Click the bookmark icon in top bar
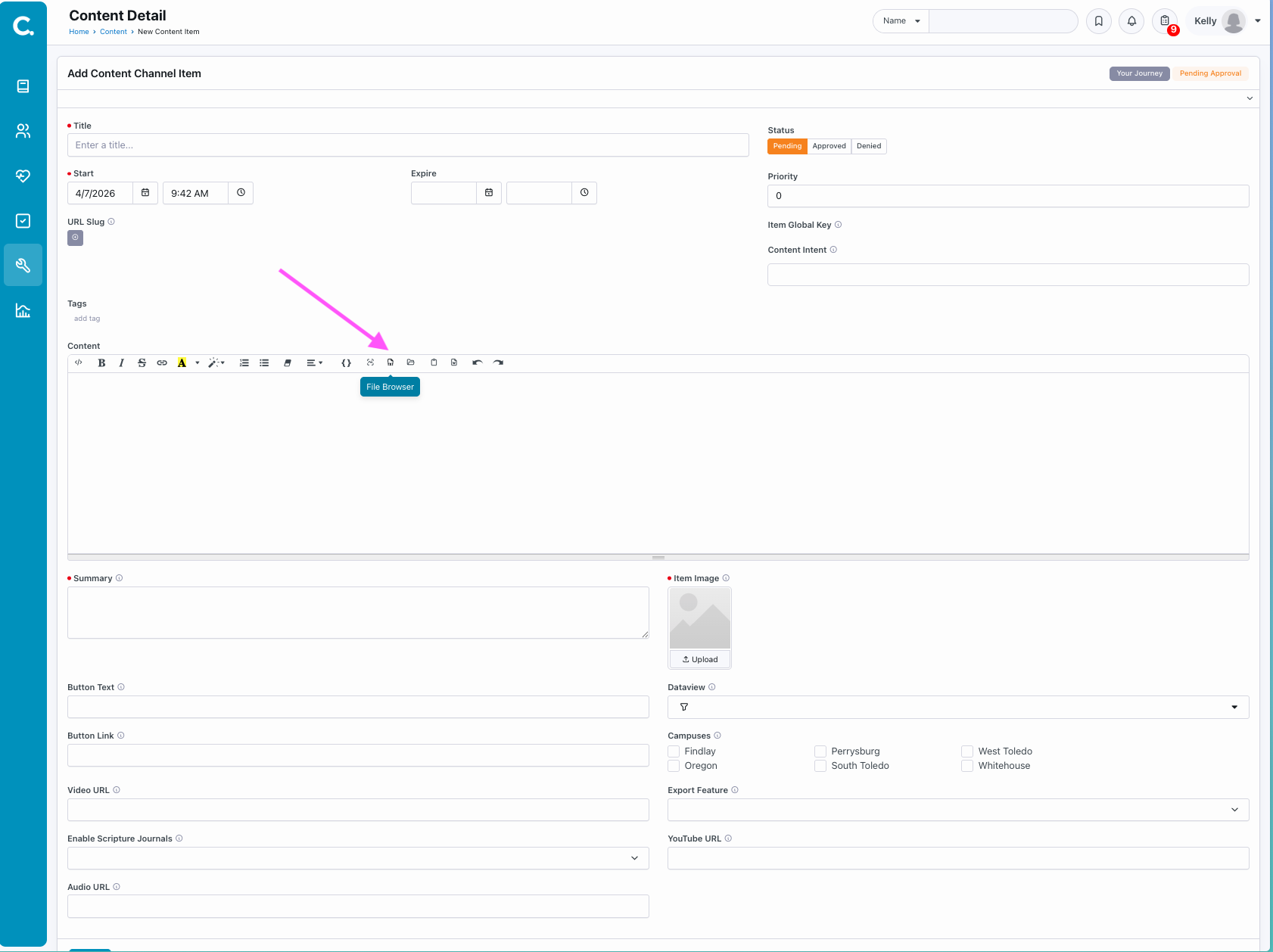This screenshot has height=952, width=1273. [x=1098, y=21]
